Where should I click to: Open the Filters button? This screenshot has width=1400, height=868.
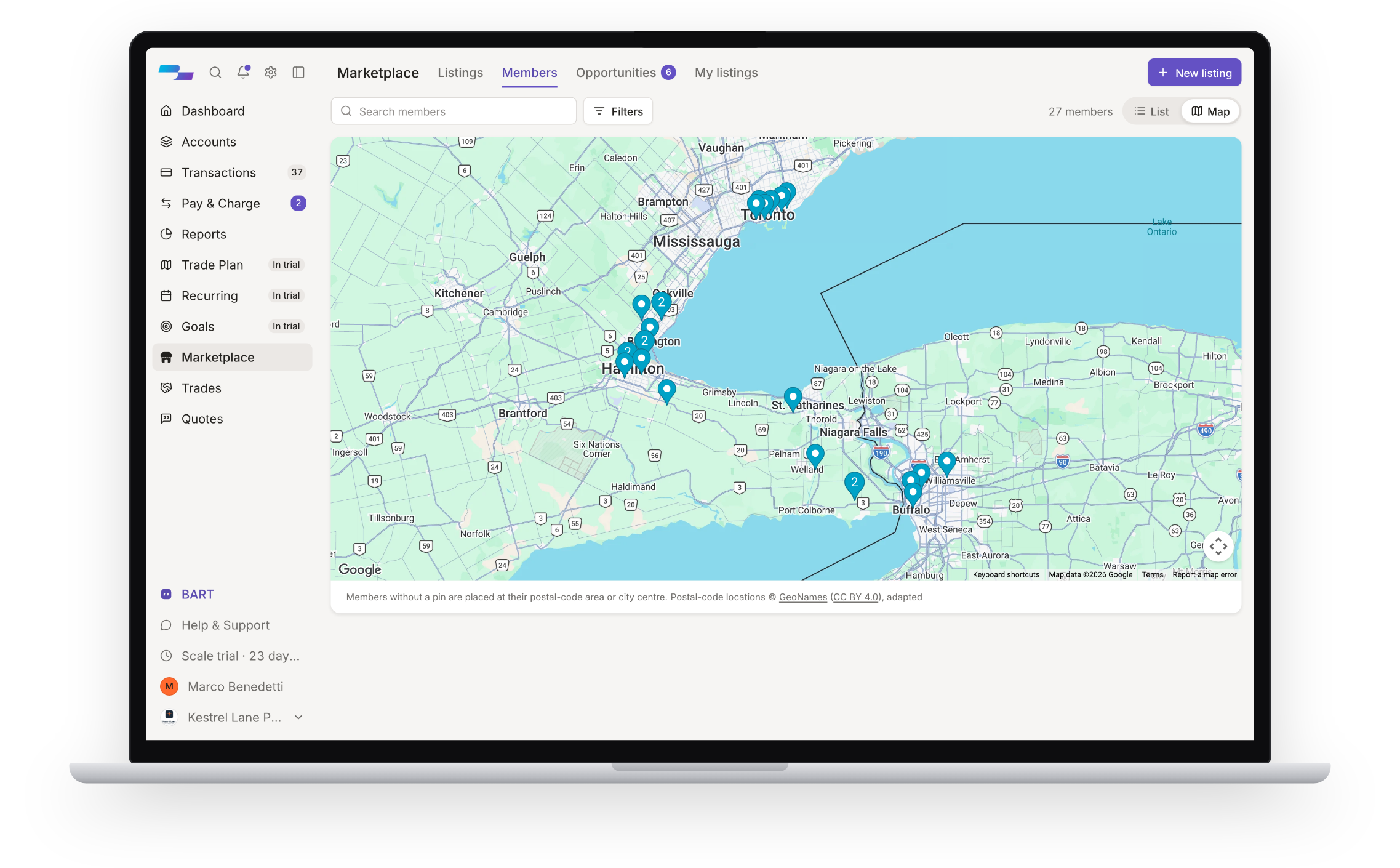click(618, 111)
